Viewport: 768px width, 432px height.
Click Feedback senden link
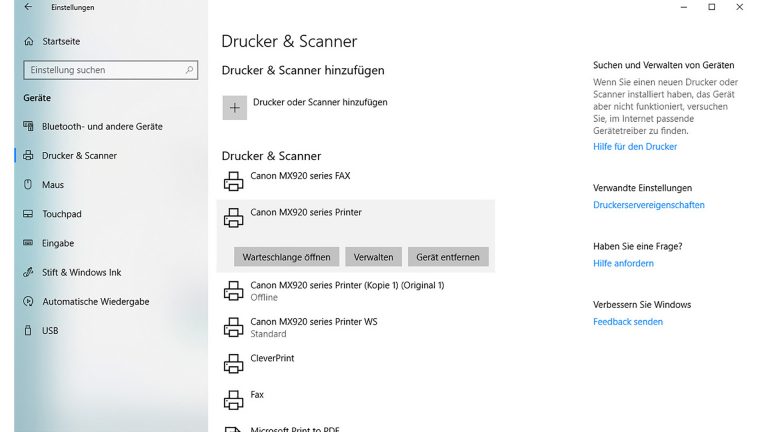tap(627, 322)
